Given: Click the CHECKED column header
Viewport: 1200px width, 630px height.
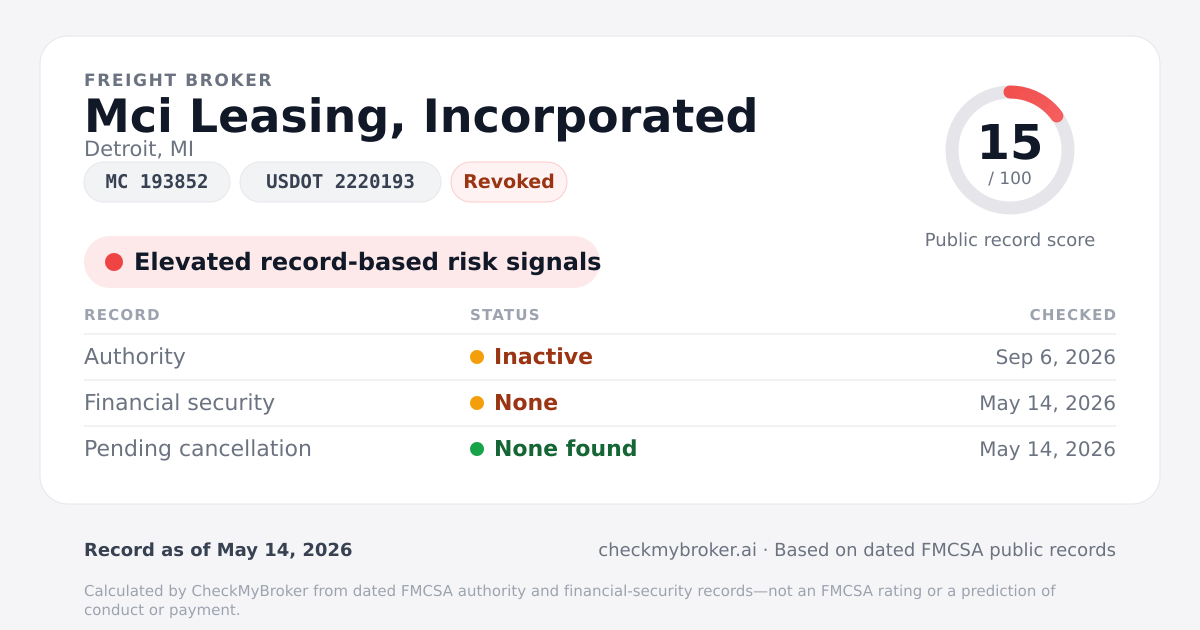Looking at the screenshot, I should tap(1073, 315).
